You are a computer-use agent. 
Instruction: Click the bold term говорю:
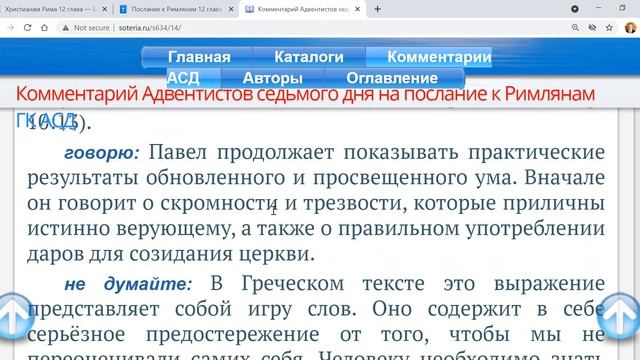[x=102, y=153]
